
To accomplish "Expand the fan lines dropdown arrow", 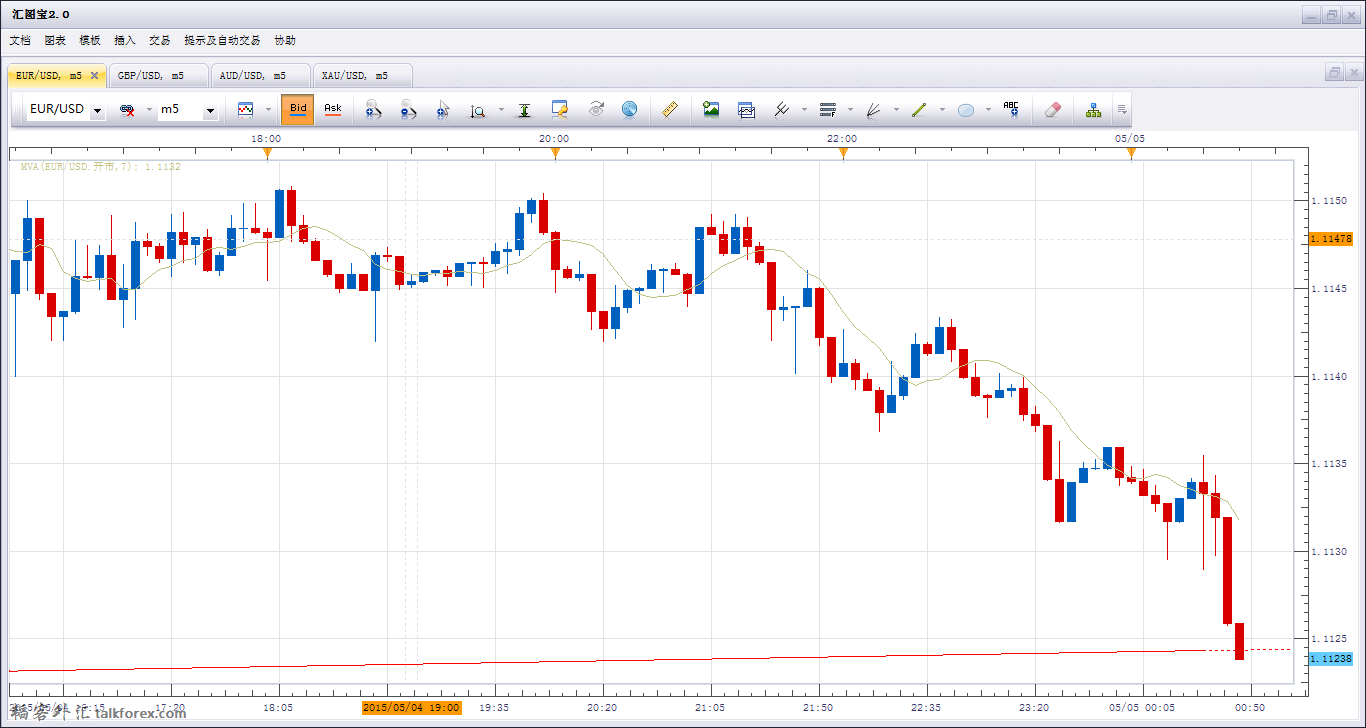I will tap(896, 110).
